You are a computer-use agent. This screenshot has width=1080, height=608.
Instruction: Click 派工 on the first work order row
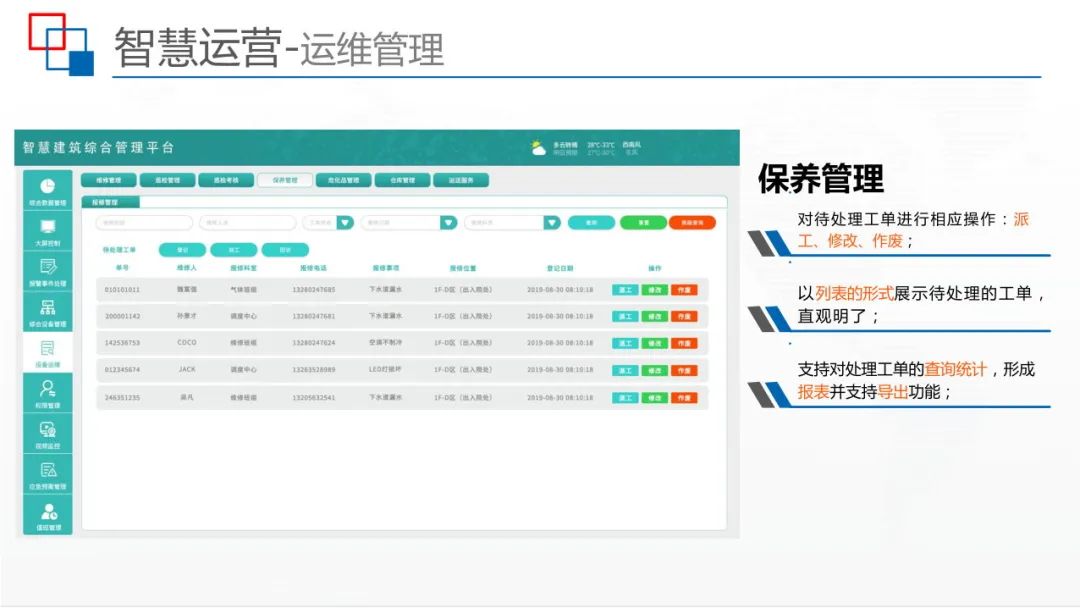click(x=623, y=288)
